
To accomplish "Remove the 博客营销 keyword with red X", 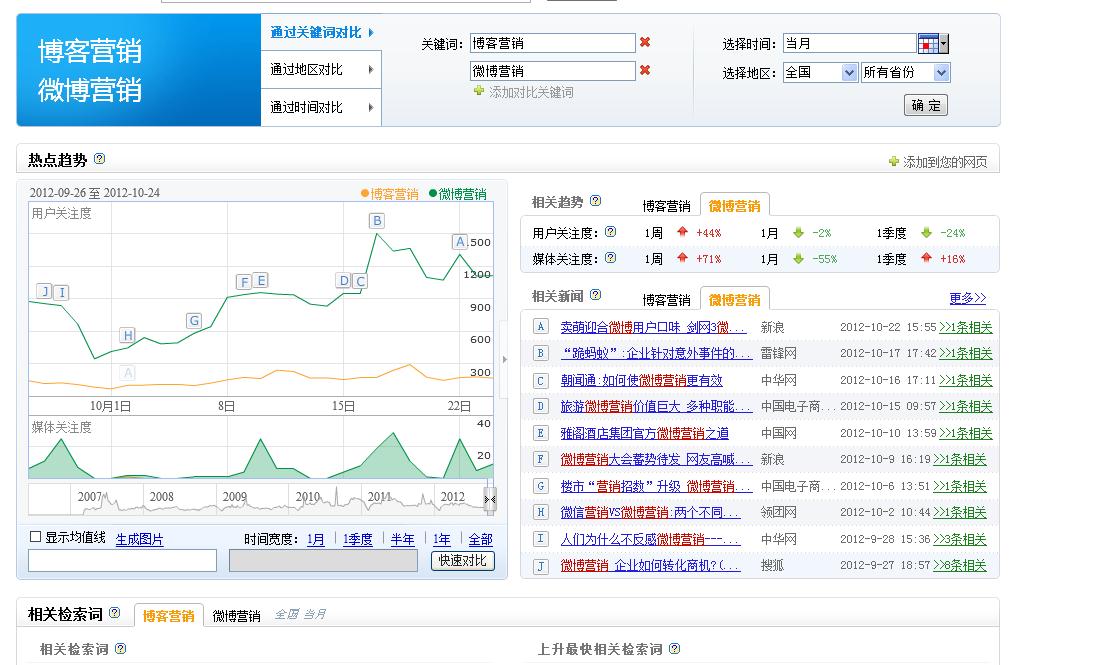I will [x=645, y=42].
